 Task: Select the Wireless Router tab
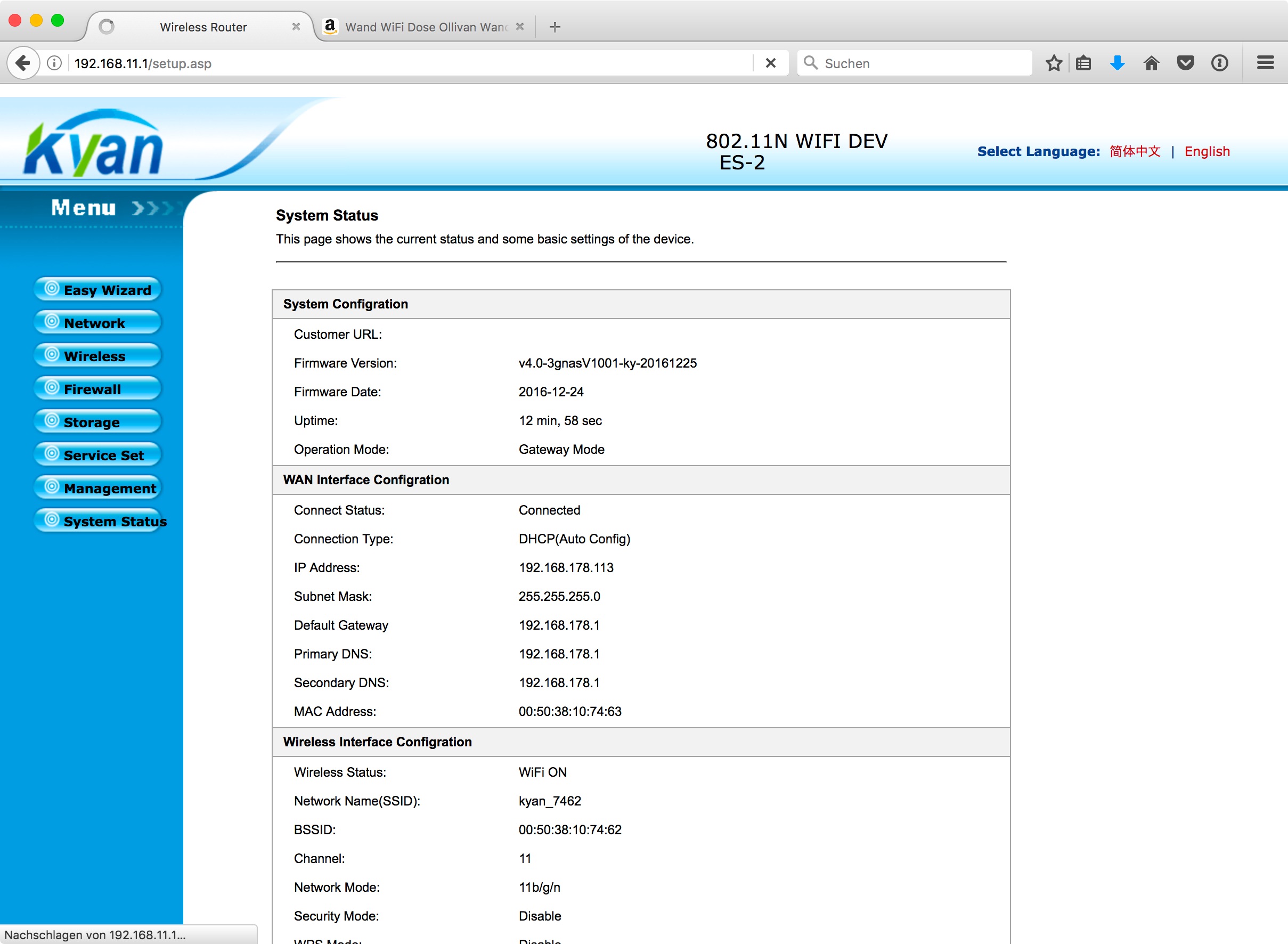click(203, 27)
